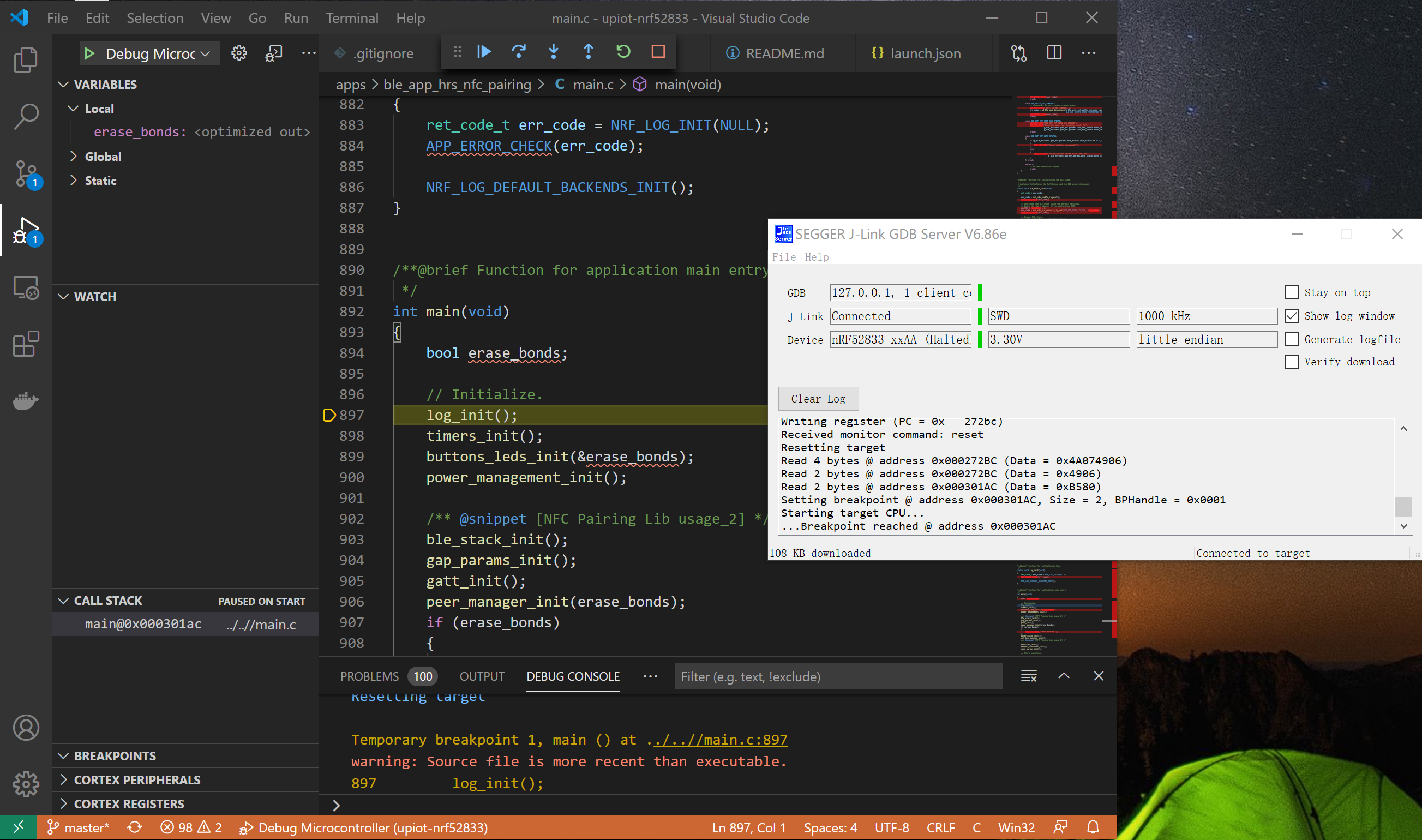1422x840 pixels.
Task: Click the debug console filter field
Action: click(x=837, y=676)
